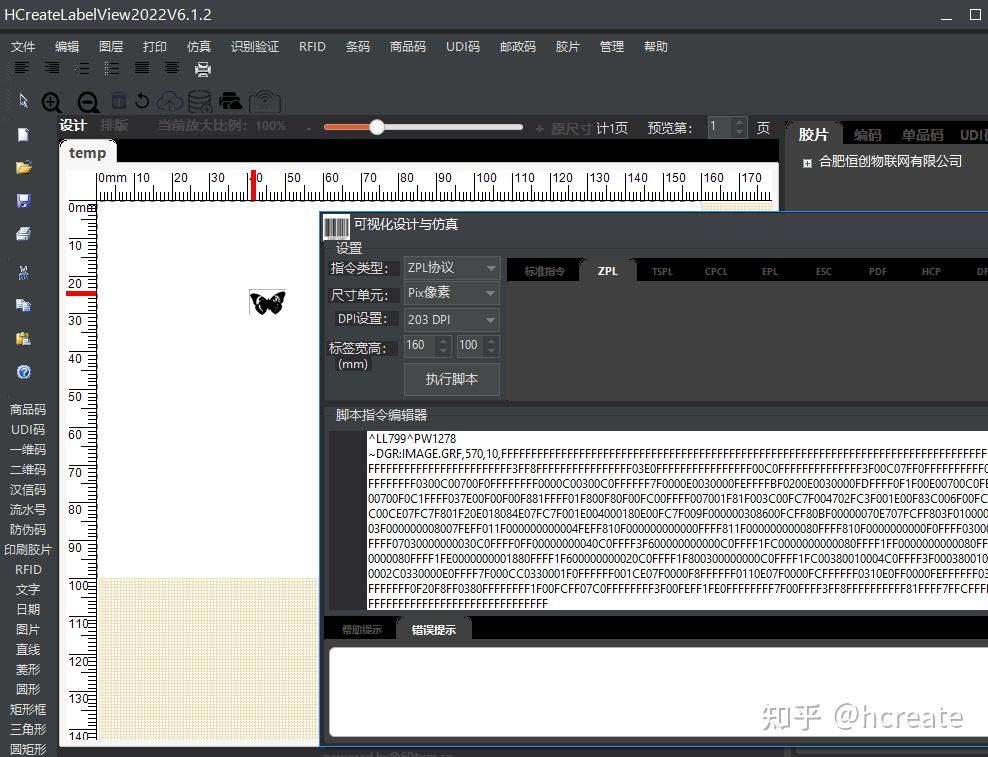Click the RFID reader icon in the toolbar
This screenshot has width=988, height=757.
pyautogui.click(x=264, y=100)
